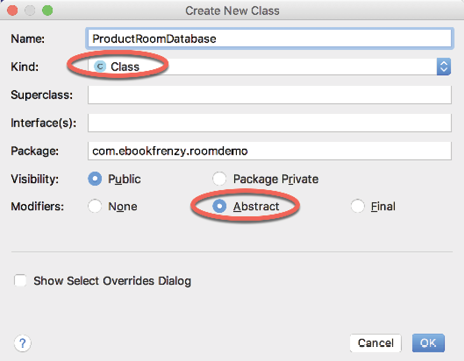
Task: Choose the Final modifier option
Action: pyautogui.click(x=357, y=206)
